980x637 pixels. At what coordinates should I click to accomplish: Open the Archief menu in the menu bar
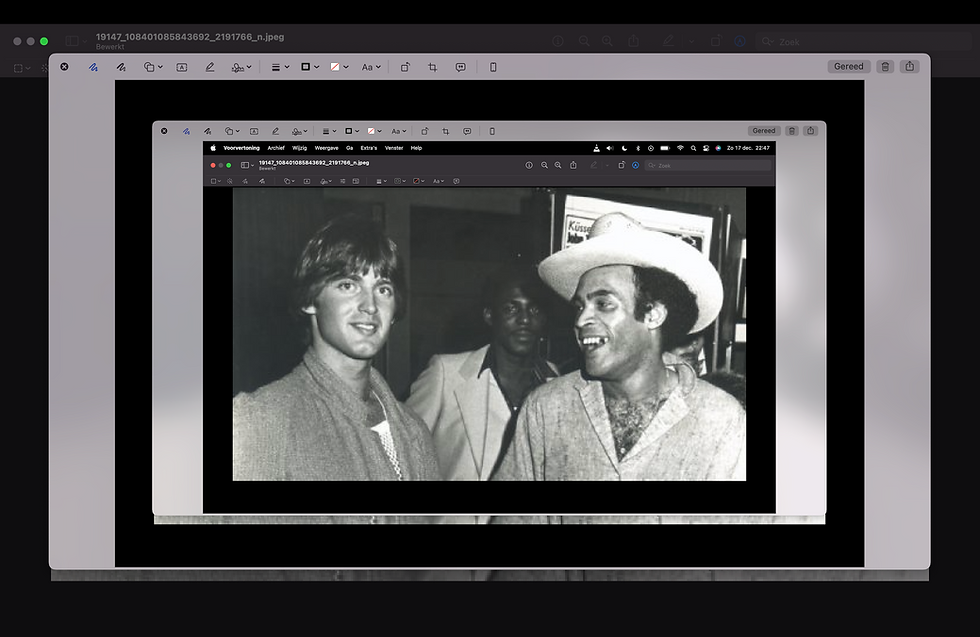276,148
